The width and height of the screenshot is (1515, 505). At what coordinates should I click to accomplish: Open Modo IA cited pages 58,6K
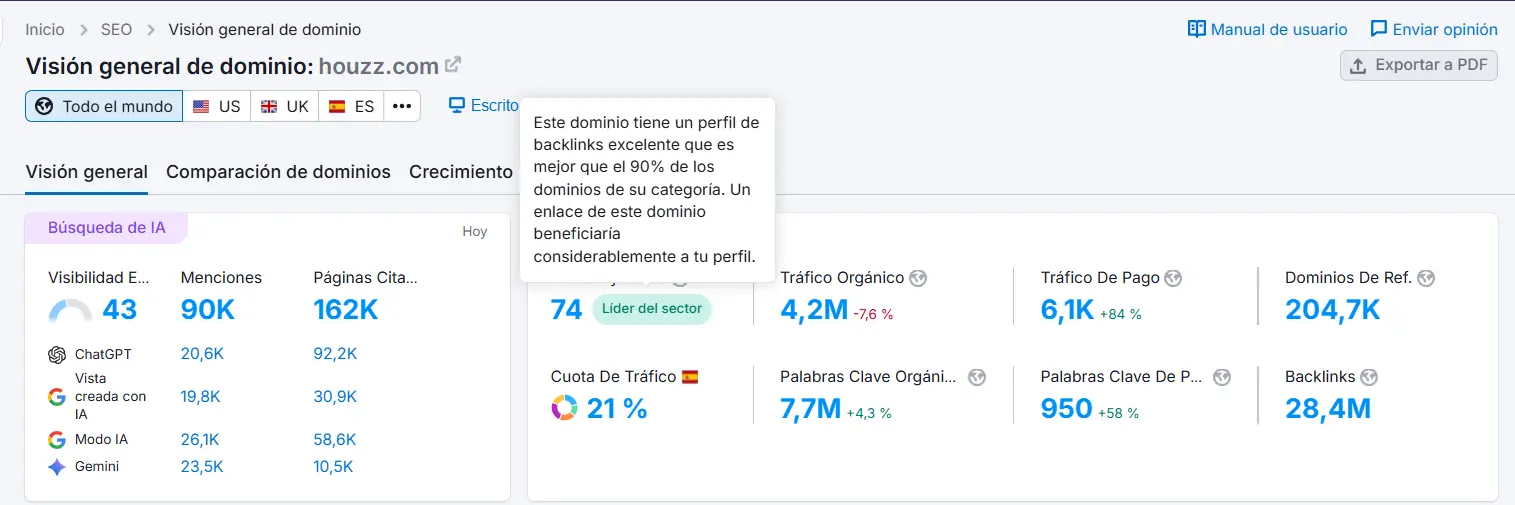(335, 440)
